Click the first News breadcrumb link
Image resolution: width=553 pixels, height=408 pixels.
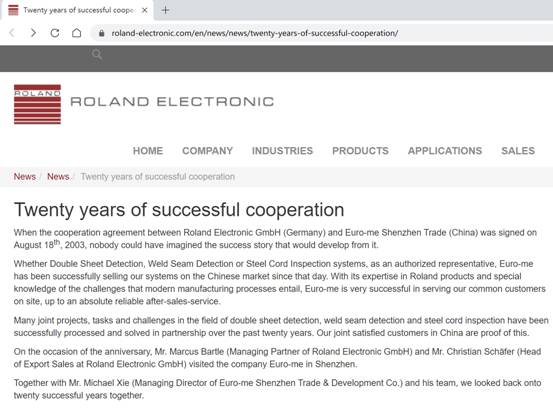[25, 177]
